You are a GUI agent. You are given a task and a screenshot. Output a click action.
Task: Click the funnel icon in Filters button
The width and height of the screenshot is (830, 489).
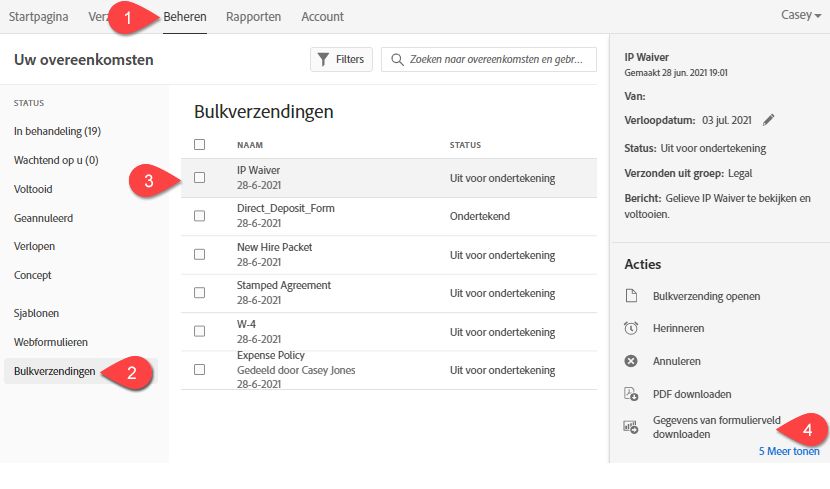click(x=323, y=59)
